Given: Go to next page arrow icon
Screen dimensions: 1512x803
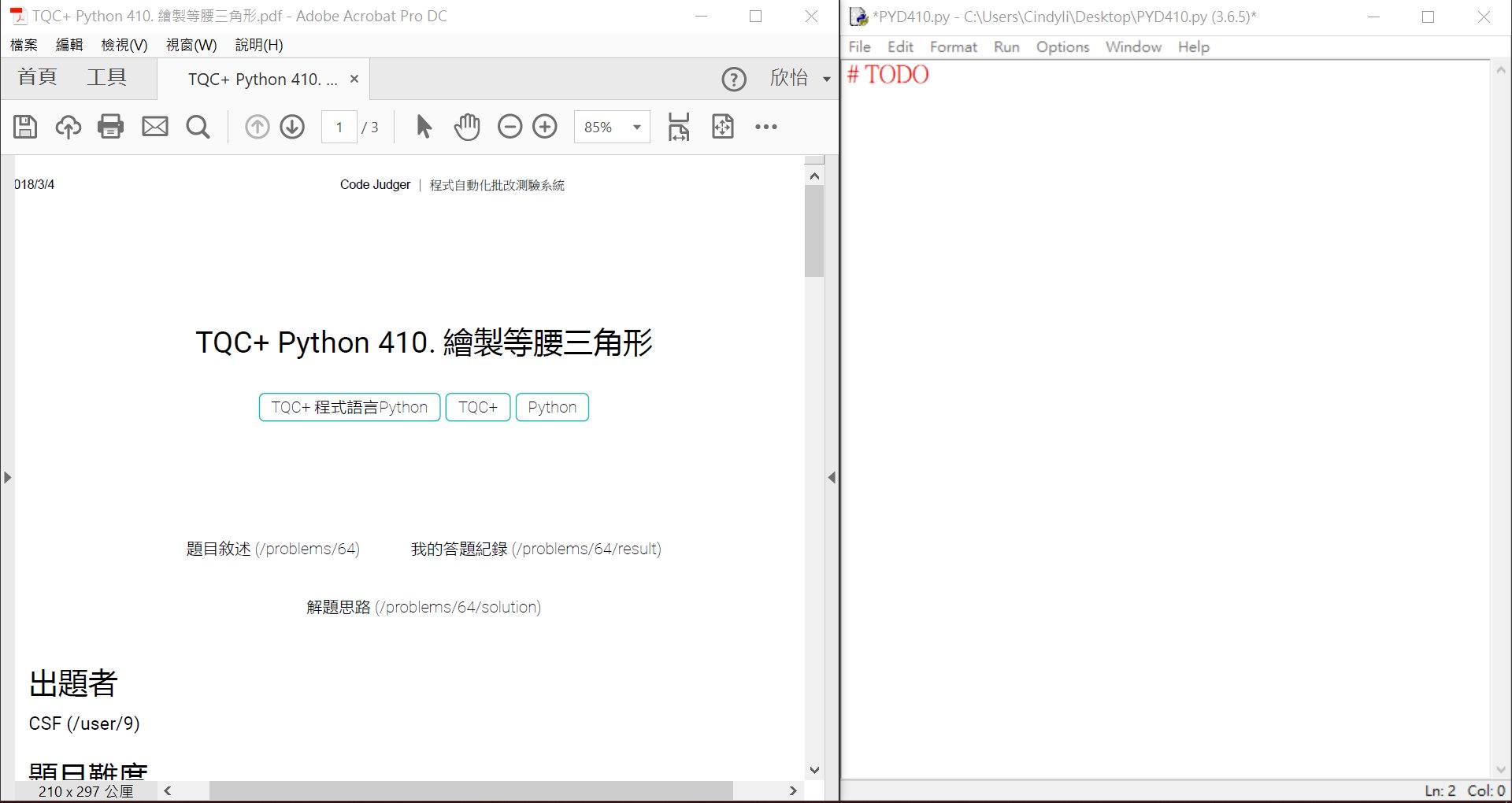Looking at the screenshot, I should coord(292,127).
